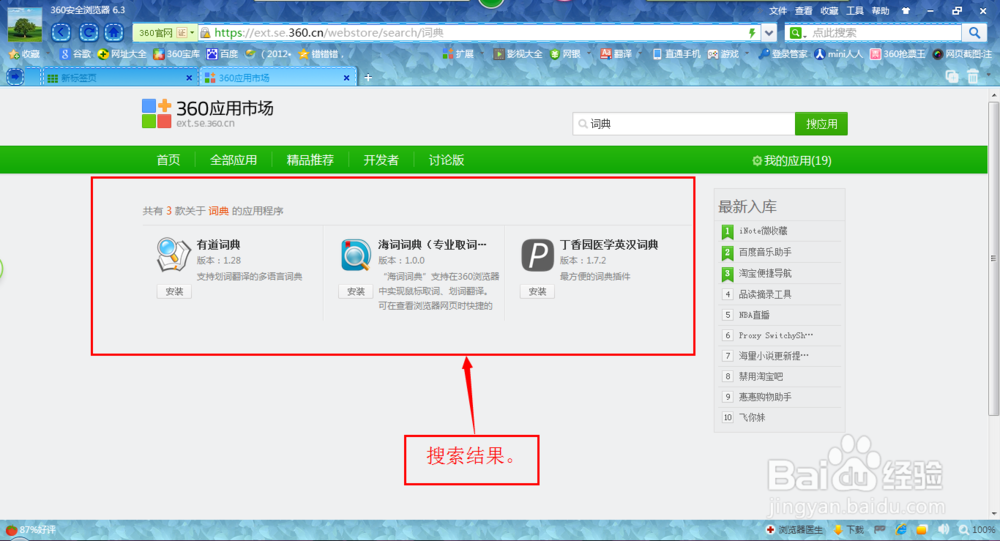Open the browser home page icon
Image resolution: width=1000 pixels, height=541 pixels.
(114, 32)
